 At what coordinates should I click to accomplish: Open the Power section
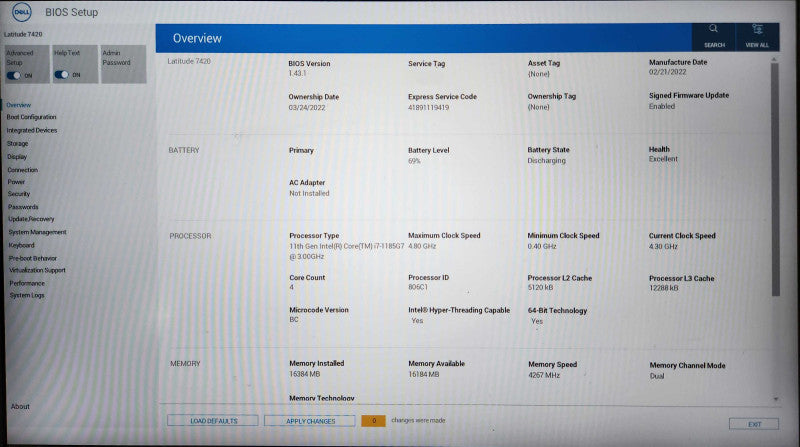(x=16, y=182)
